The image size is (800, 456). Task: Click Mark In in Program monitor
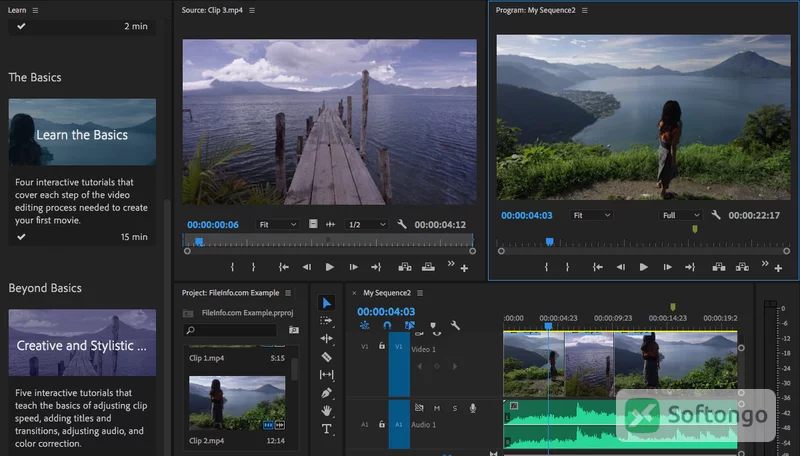[546, 267]
